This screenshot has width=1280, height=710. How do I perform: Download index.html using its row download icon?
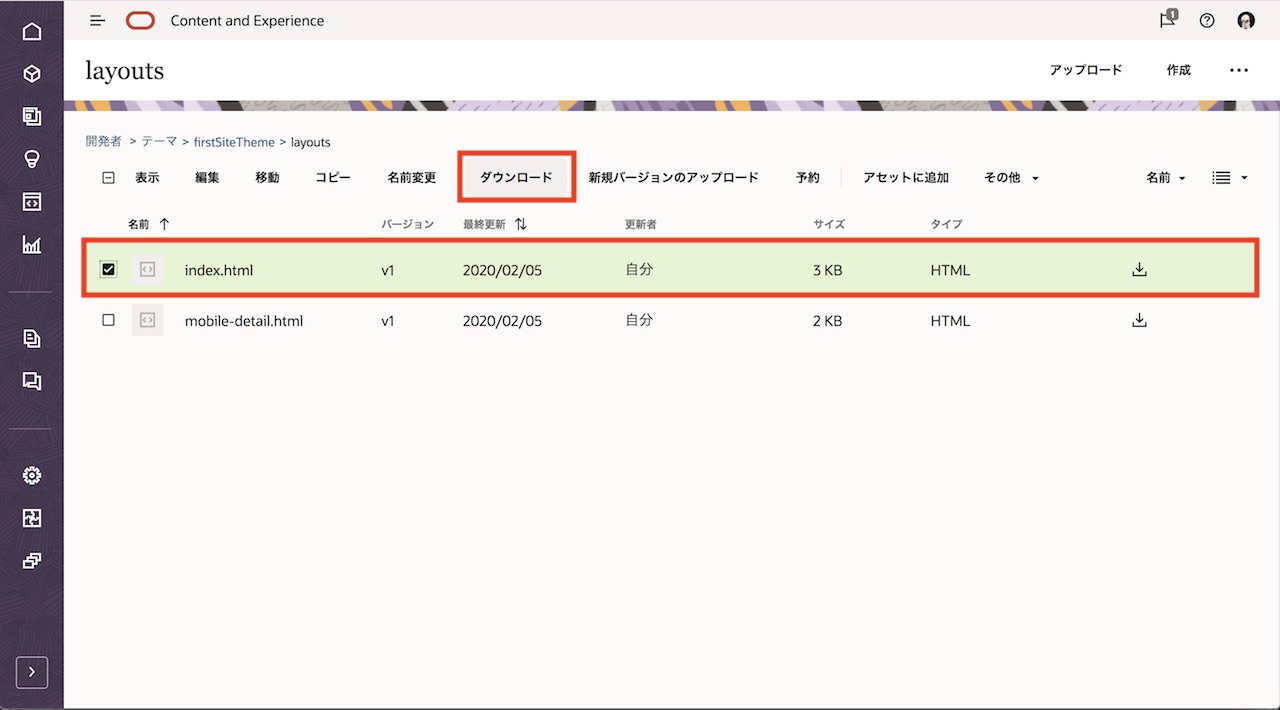[x=1139, y=269]
